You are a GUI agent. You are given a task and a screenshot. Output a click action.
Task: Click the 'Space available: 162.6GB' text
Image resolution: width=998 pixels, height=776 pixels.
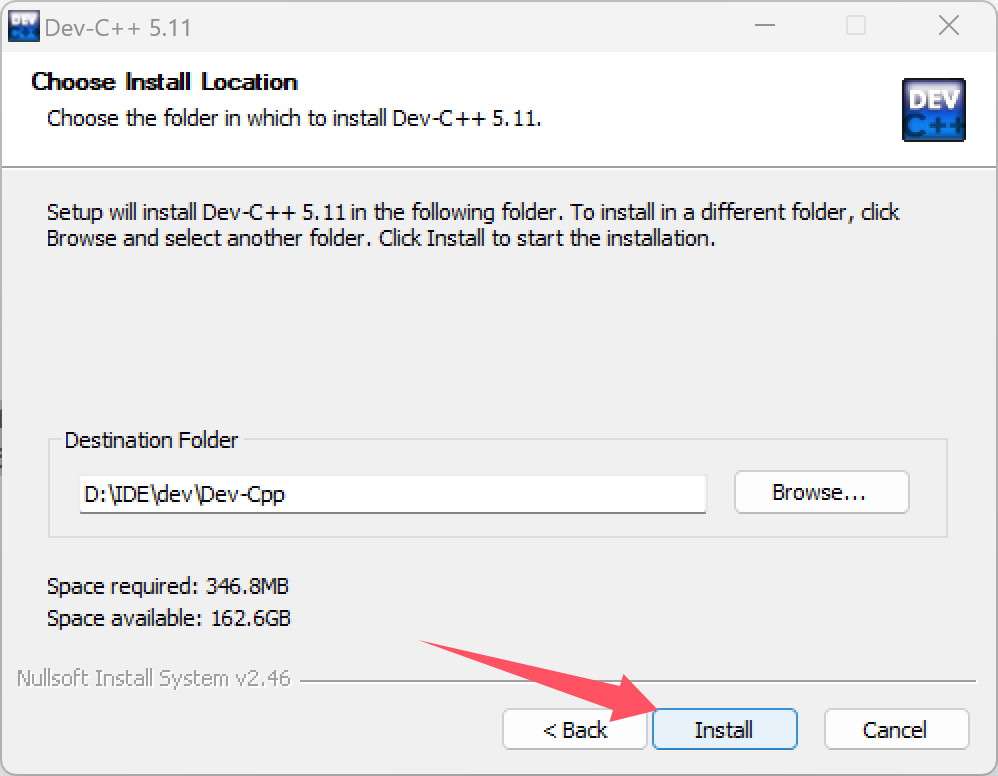169,618
